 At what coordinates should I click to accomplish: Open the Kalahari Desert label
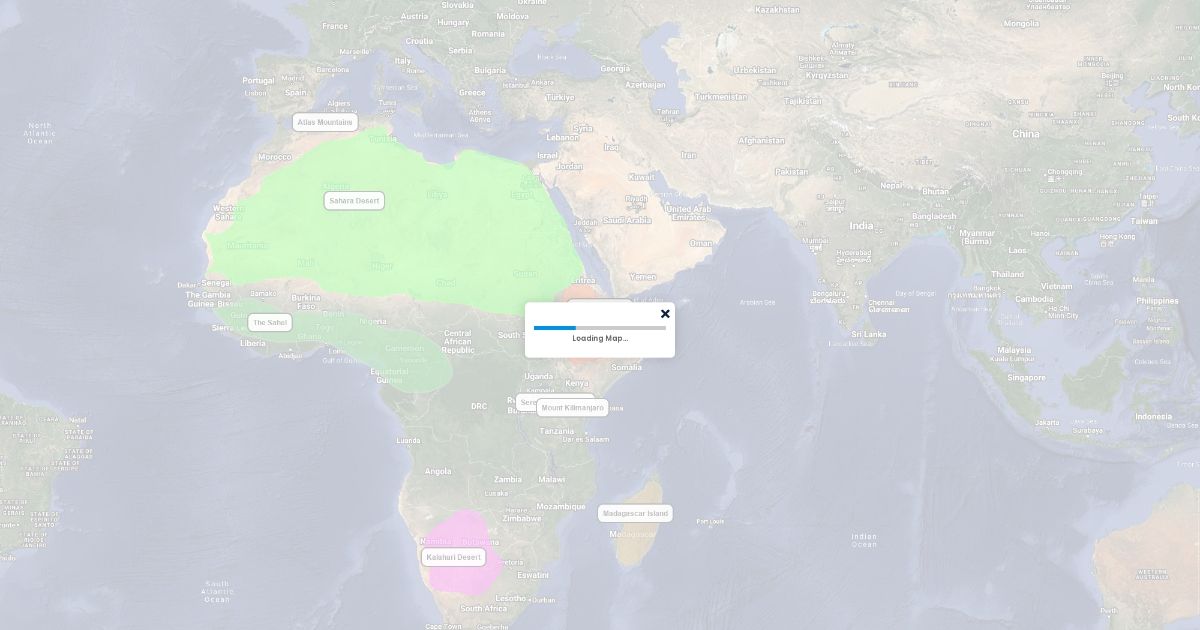point(454,557)
